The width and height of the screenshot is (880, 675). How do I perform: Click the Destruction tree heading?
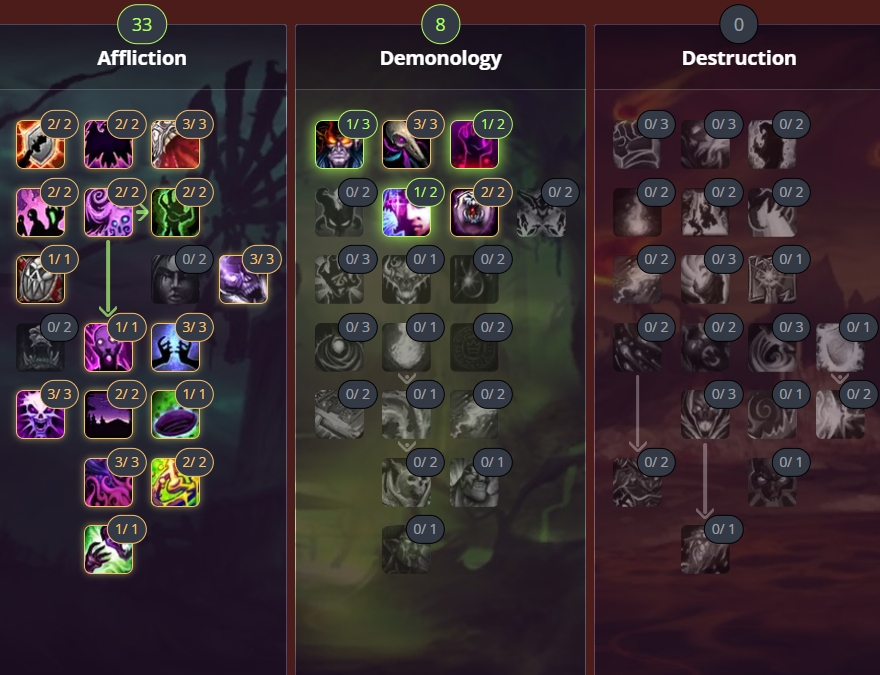(739, 58)
